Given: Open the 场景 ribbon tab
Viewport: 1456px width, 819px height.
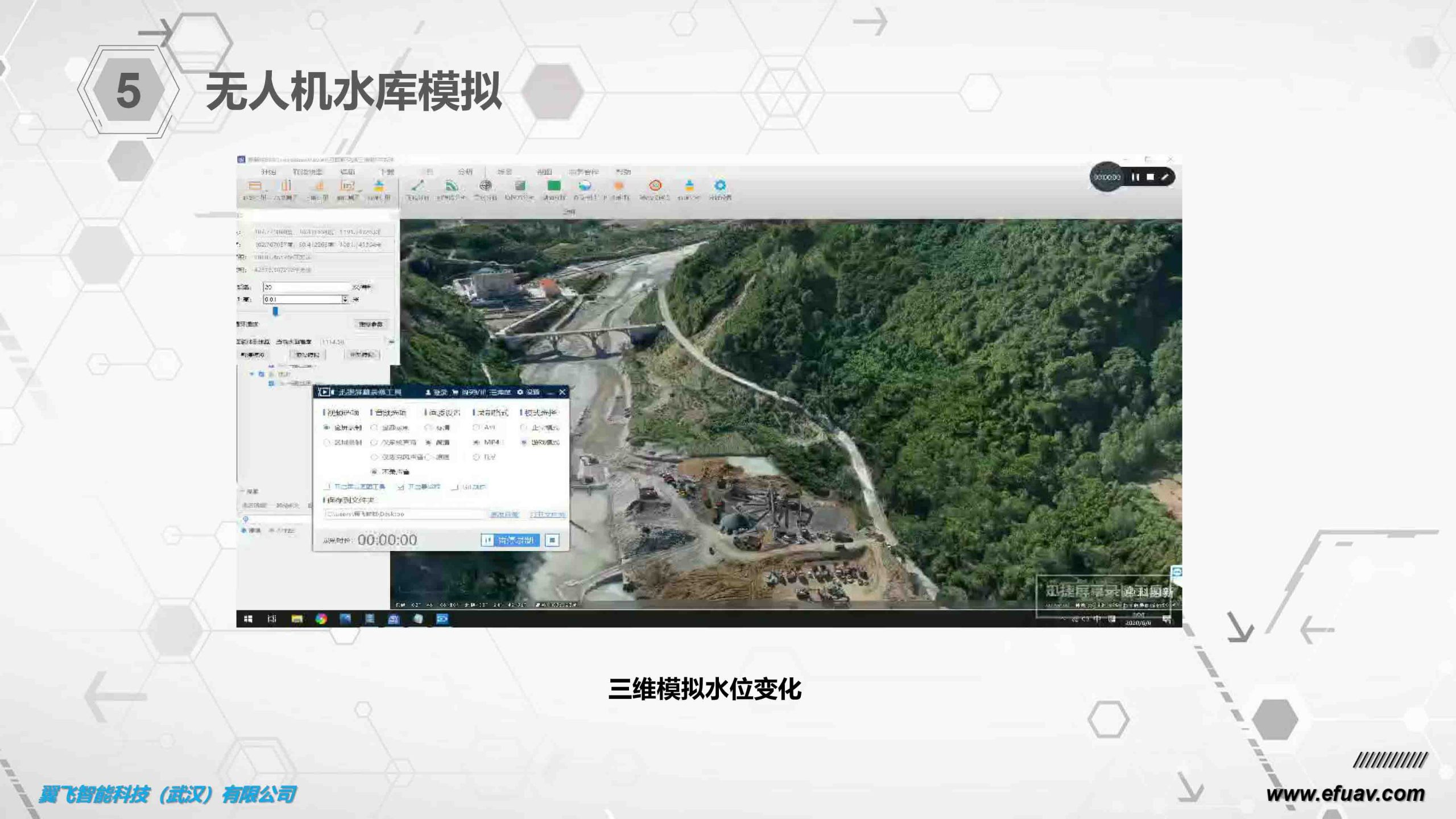Looking at the screenshot, I should 504,172.
